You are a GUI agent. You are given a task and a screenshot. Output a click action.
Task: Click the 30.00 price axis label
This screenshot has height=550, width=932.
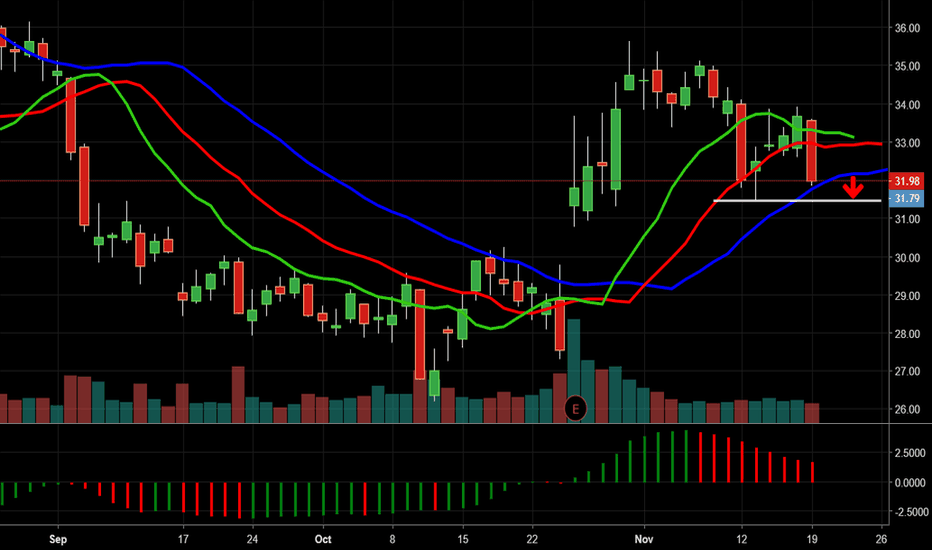pyautogui.click(x=908, y=257)
